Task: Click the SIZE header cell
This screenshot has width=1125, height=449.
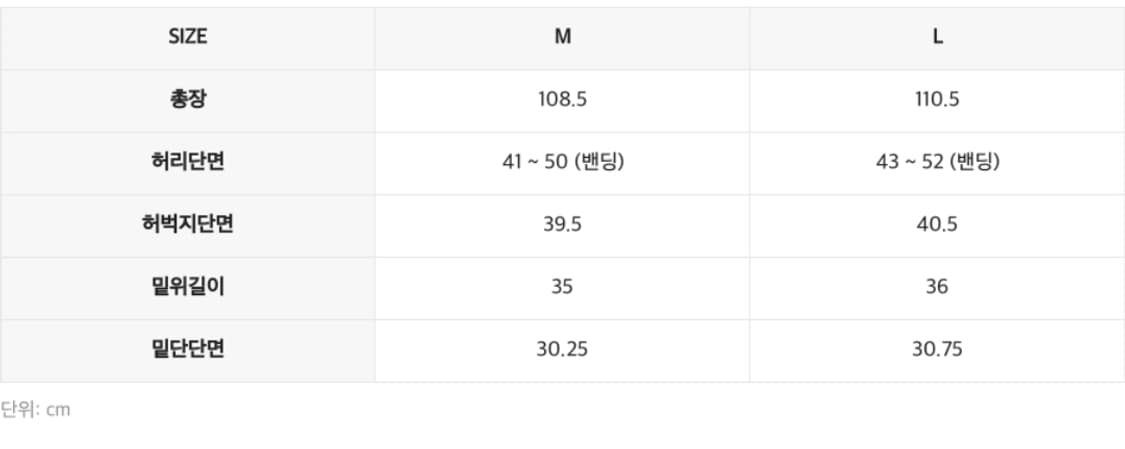Action: 187,37
